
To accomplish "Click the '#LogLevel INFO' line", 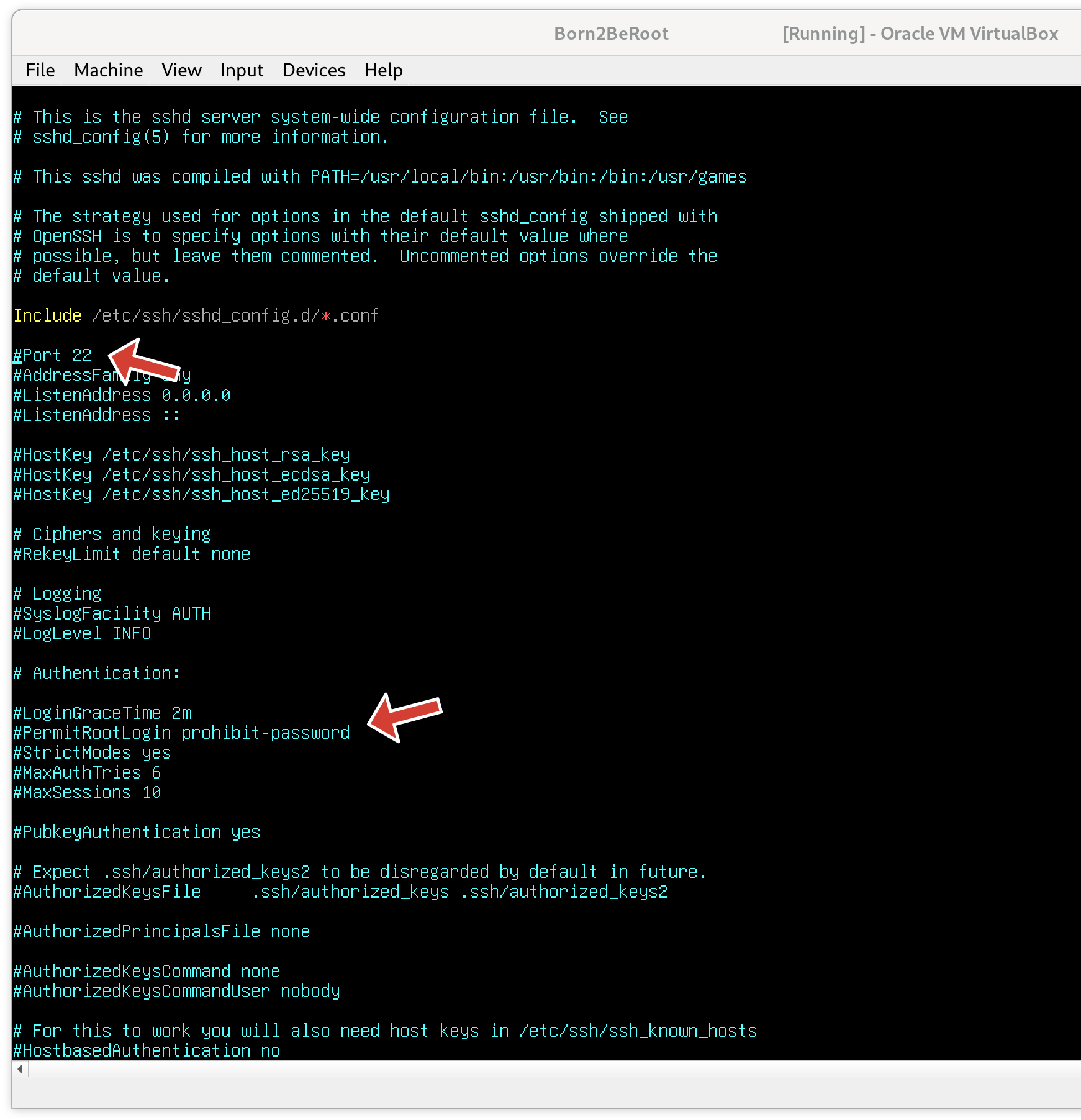I will coord(83,633).
